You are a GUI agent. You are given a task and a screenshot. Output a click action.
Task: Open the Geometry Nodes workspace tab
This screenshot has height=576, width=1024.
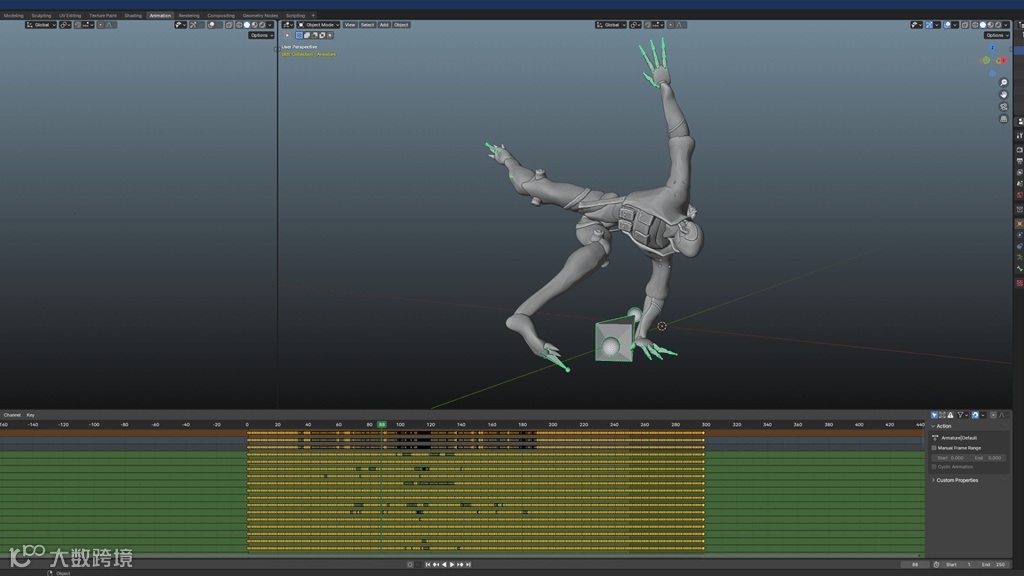point(259,15)
